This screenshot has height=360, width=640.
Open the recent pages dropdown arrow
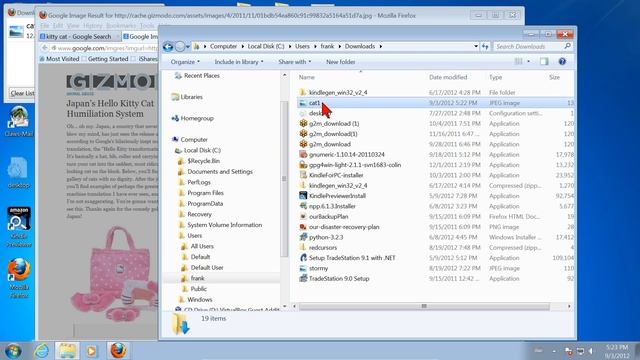(x=188, y=47)
